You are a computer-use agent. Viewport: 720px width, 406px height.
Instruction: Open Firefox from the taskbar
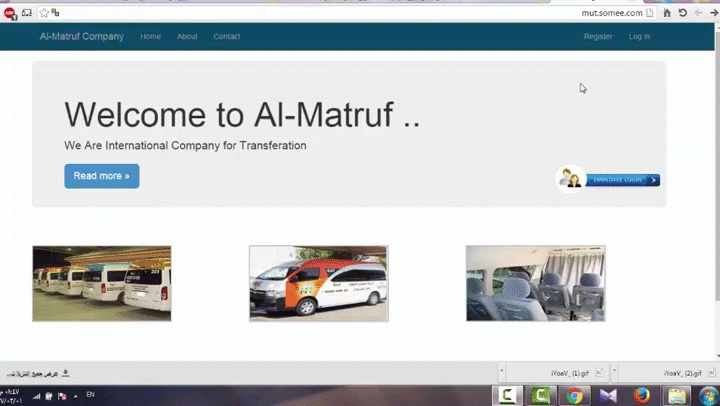642,395
